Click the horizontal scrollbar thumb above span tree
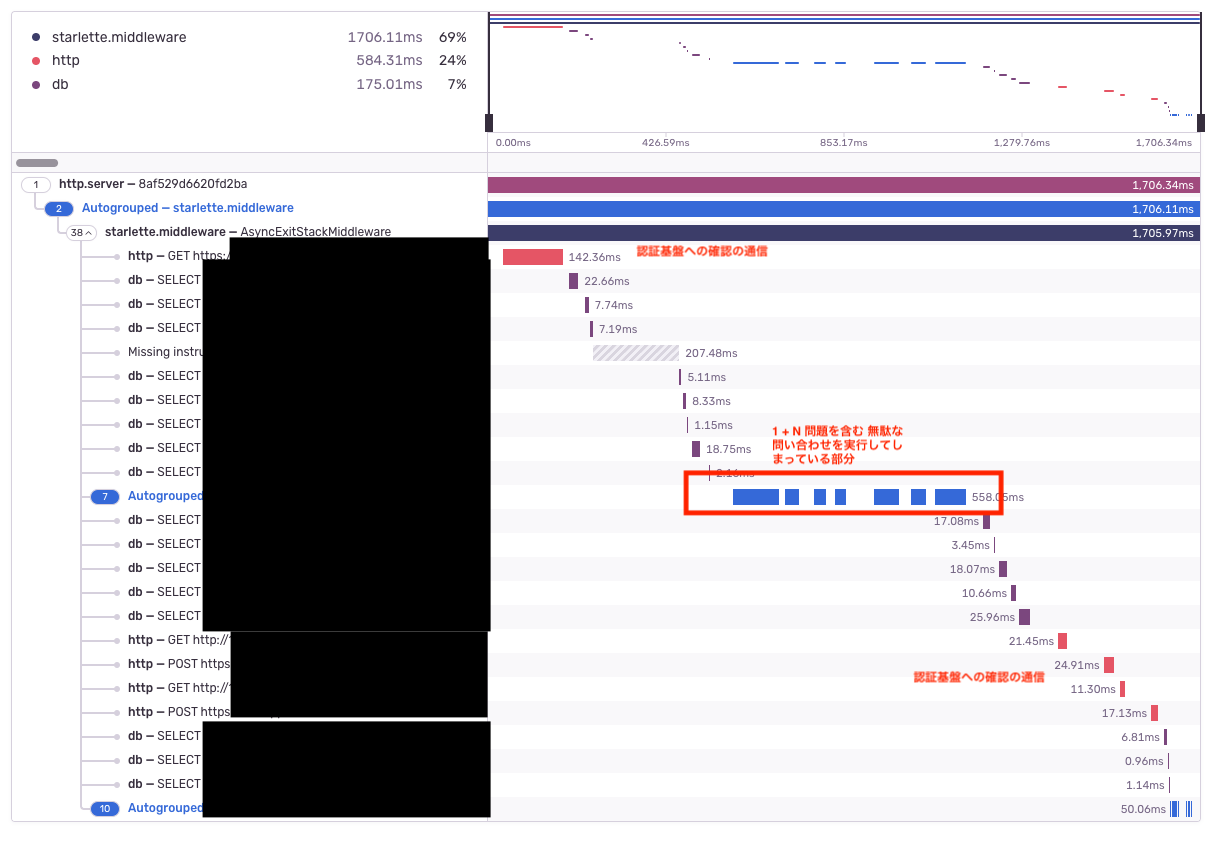 tap(37, 163)
